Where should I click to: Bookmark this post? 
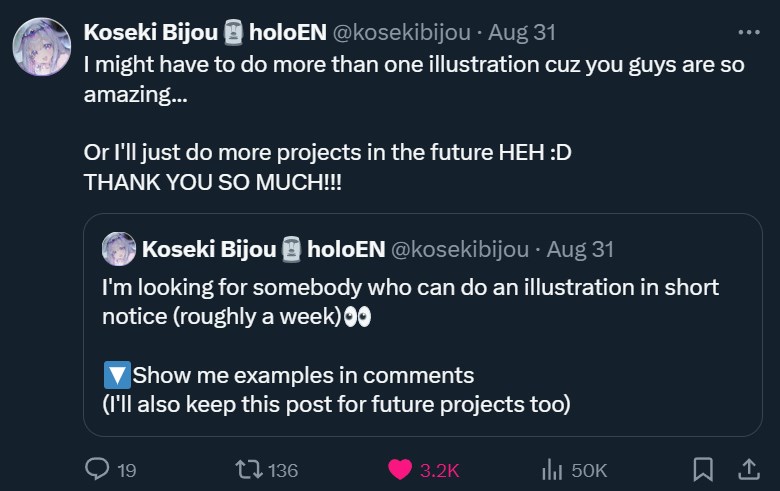point(703,469)
